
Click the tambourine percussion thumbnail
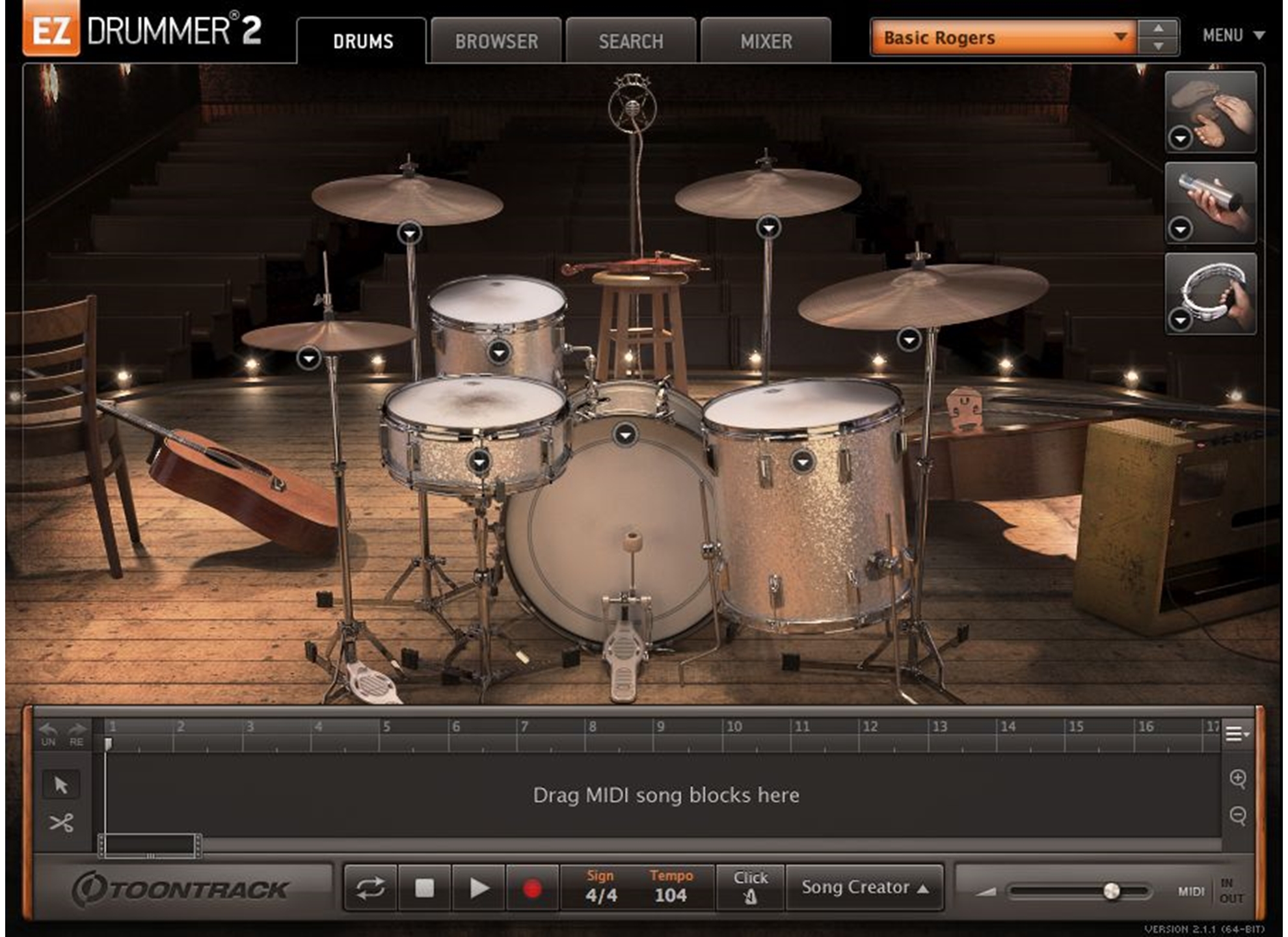point(1211,293)
